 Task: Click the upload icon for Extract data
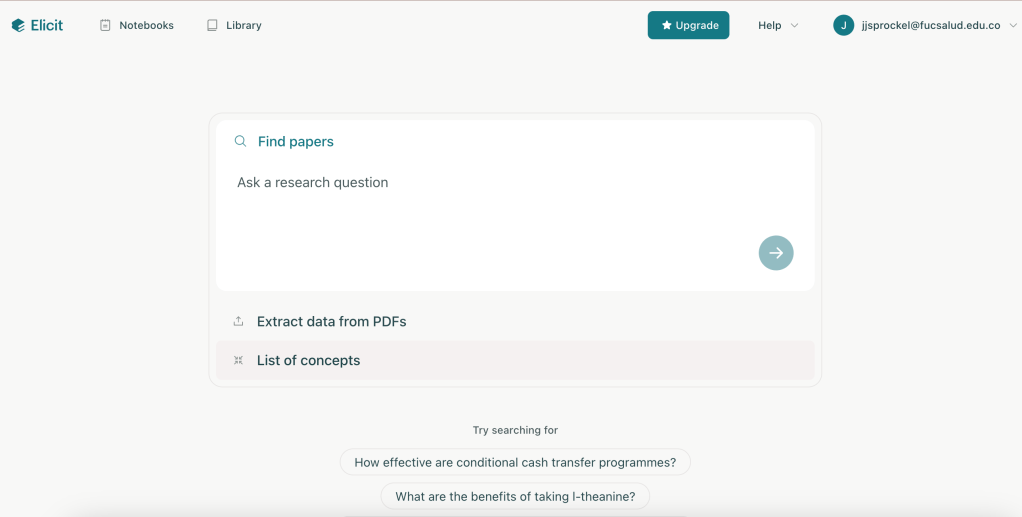pos(238,322)
